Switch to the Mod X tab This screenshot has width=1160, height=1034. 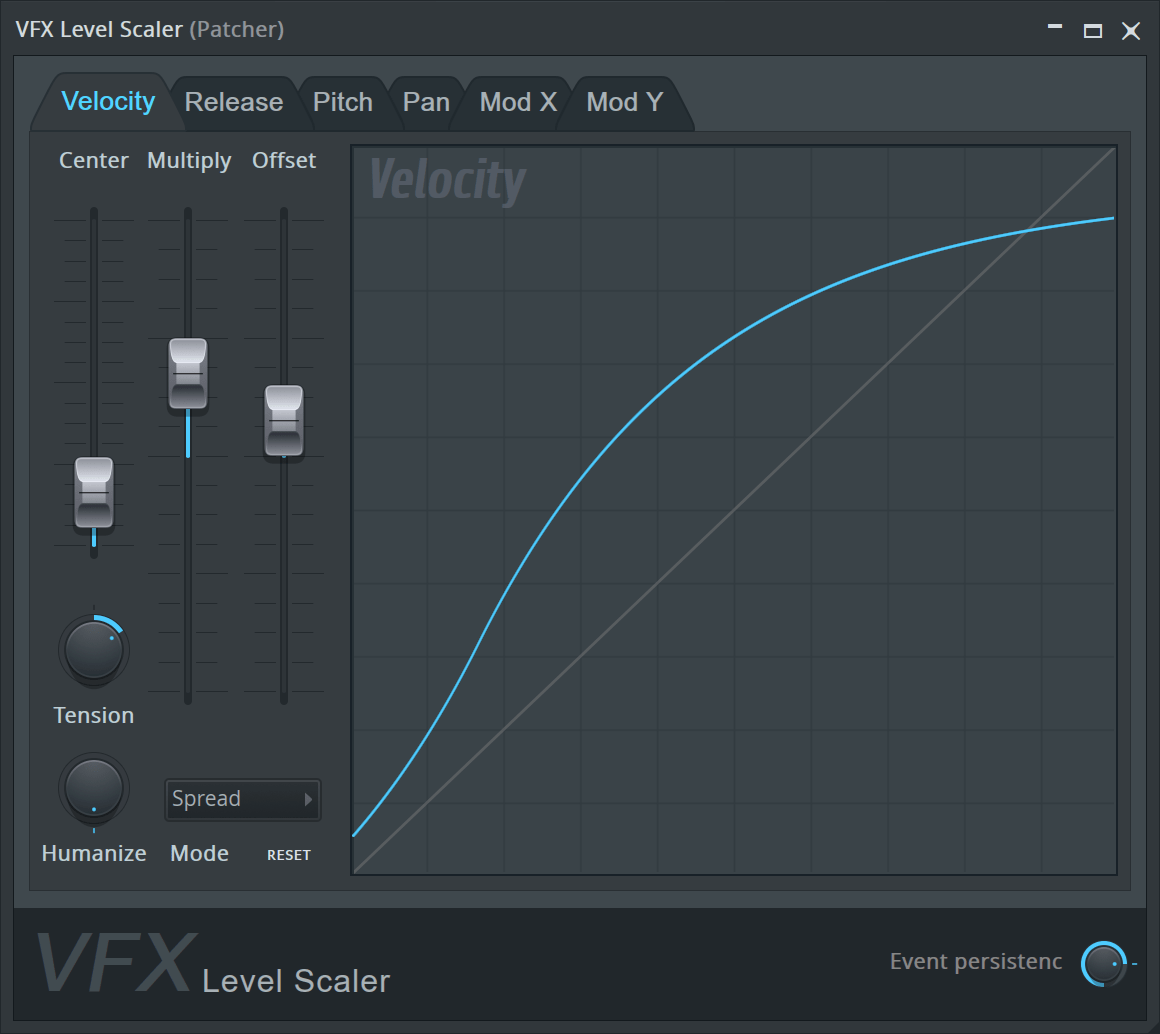point(518,101)
